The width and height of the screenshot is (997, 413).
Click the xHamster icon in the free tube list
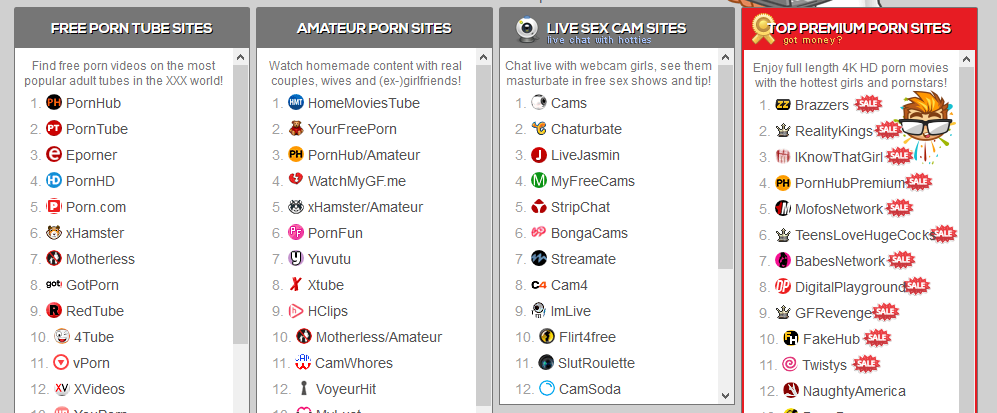[x=54, y=232]
